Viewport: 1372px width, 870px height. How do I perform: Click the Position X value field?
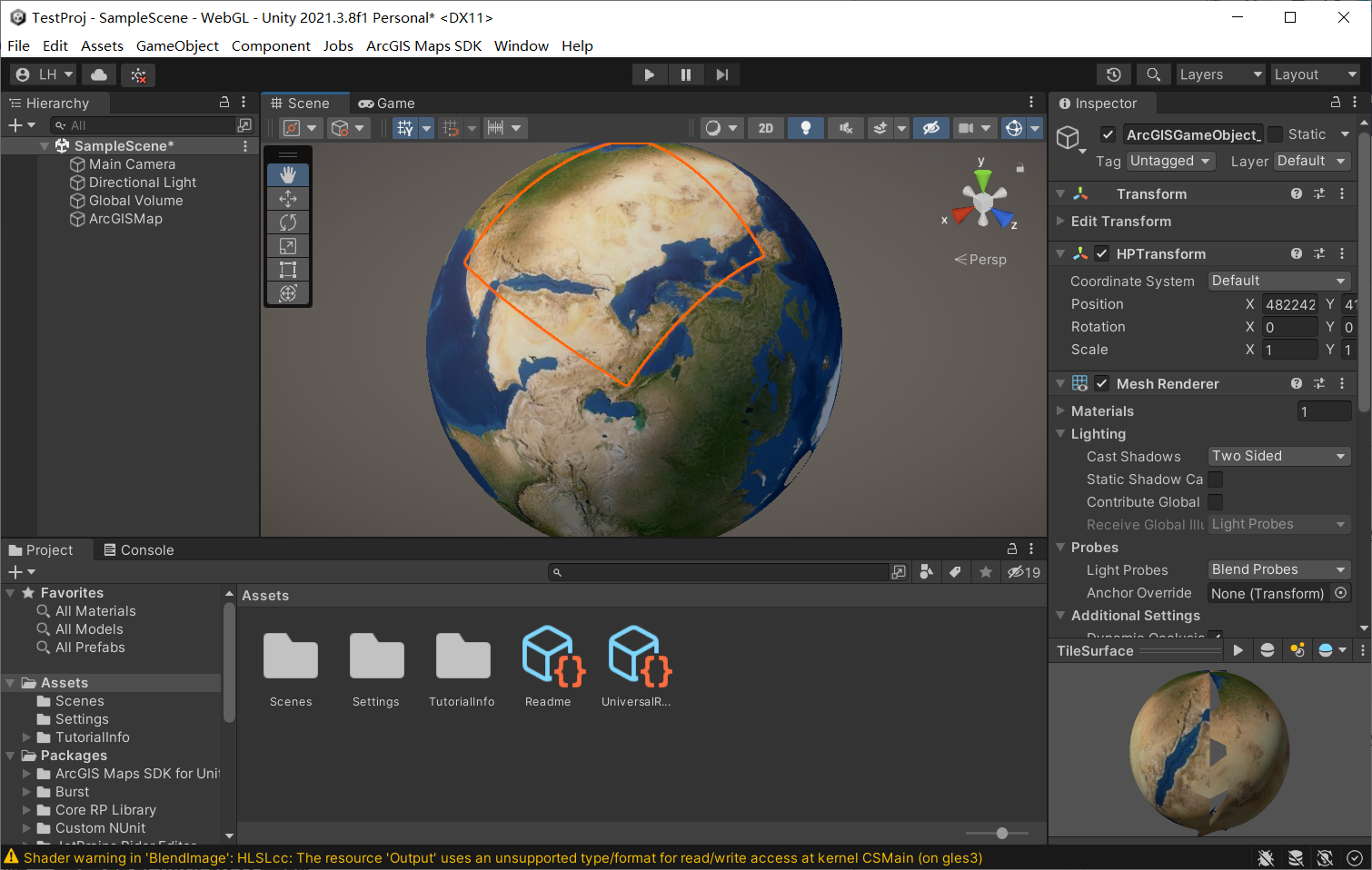pyautogui.click(x=1290, y=304)
